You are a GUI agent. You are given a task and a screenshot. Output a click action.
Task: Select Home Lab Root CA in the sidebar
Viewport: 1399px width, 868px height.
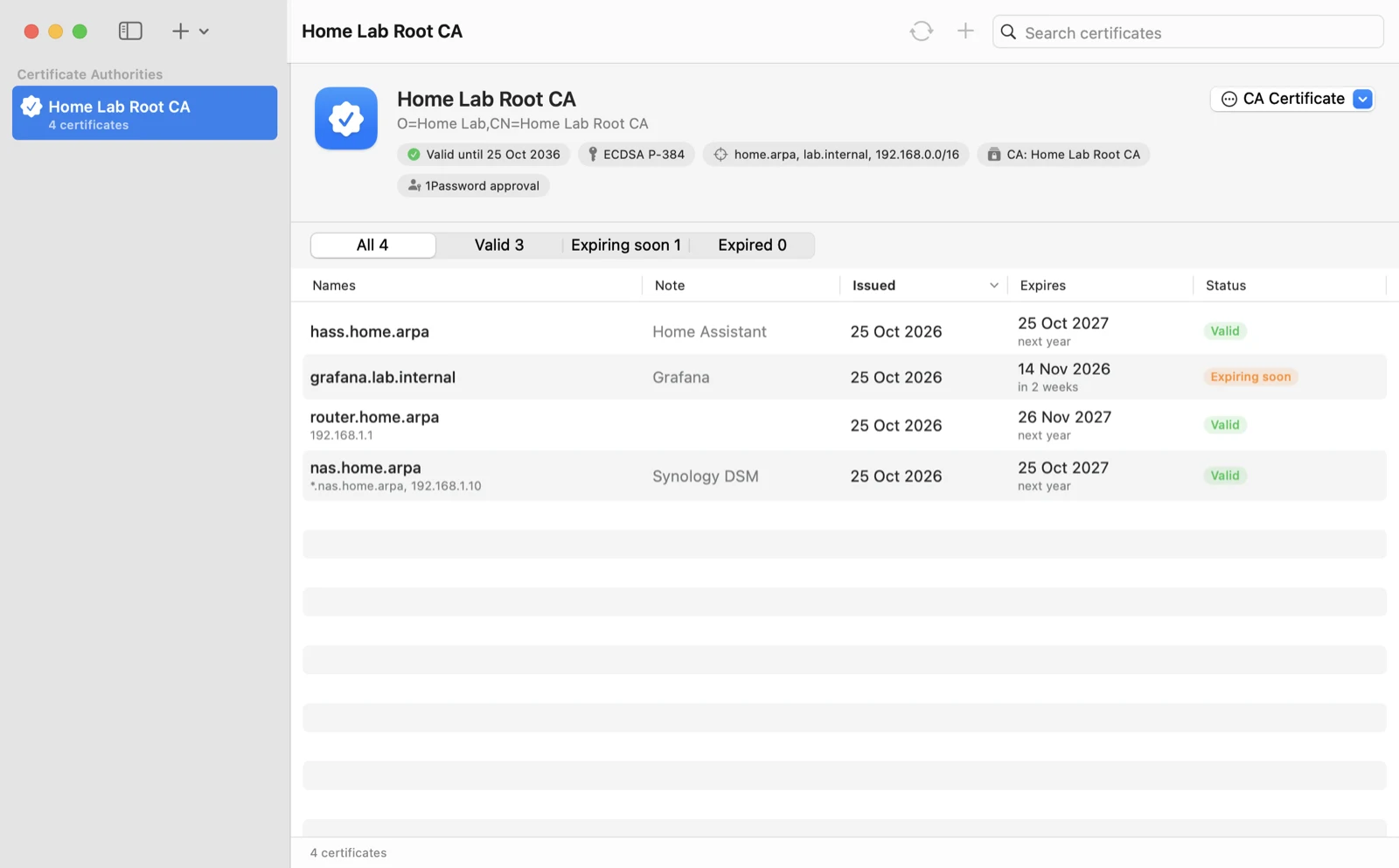coord(144,113)
